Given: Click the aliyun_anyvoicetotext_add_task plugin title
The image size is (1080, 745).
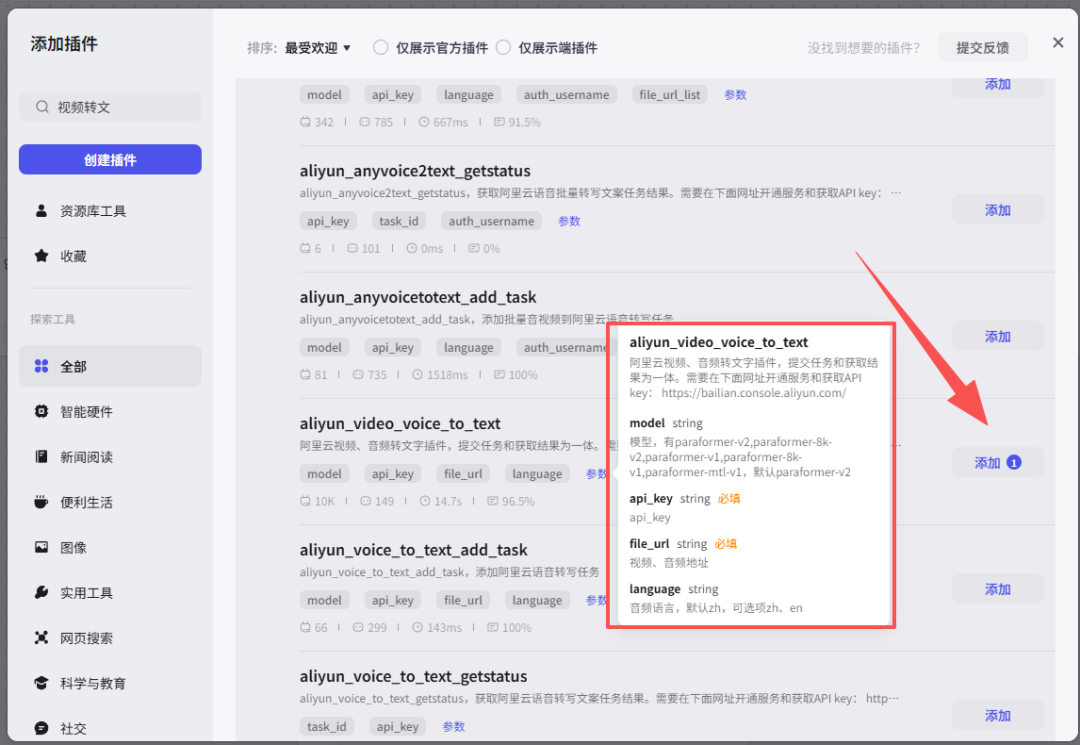Looking at the screenshot, I should (x=417, y=297).
